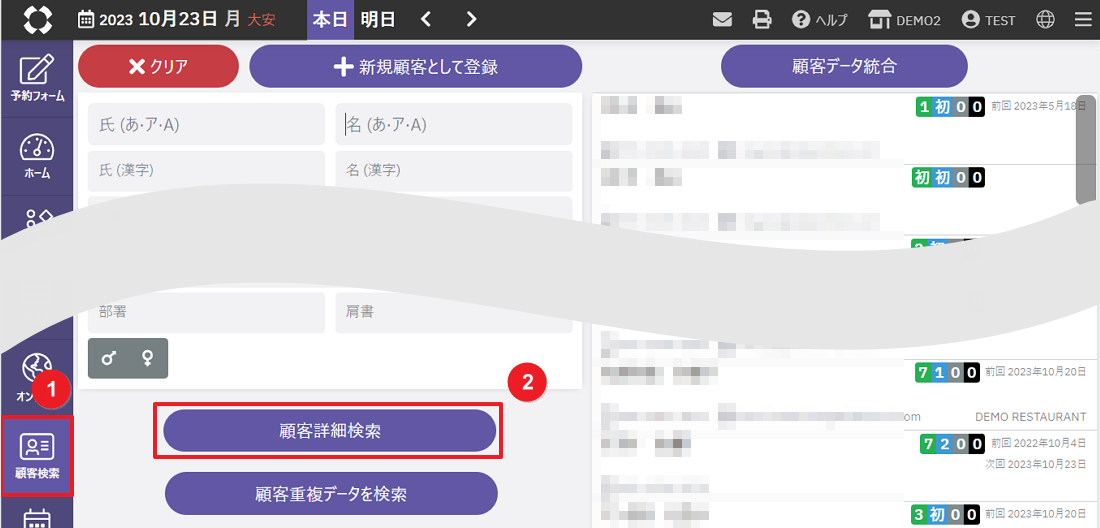Open the hamburger menu icon
1100x528 pixels.
1082,20
